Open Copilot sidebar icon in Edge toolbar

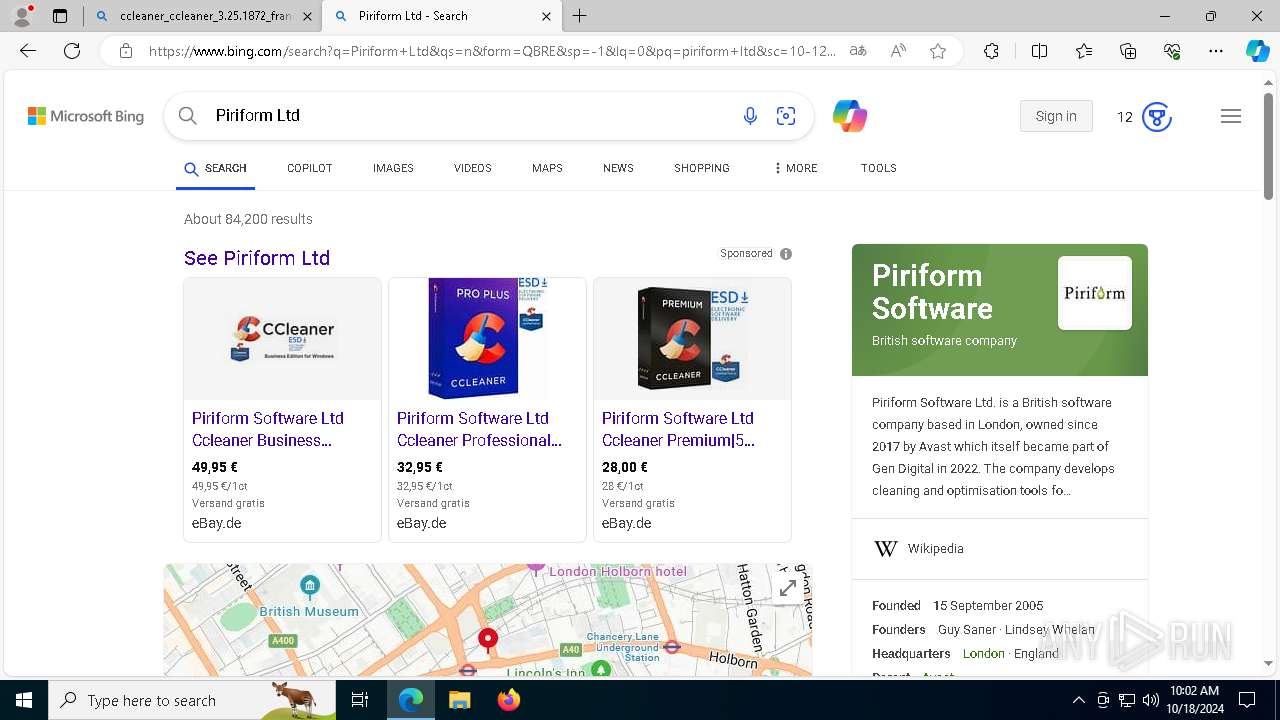(x=1257, y=51)
